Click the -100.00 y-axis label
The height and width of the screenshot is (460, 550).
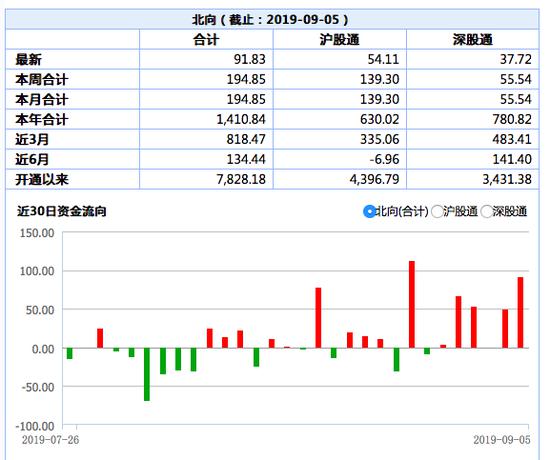[35, 426]
